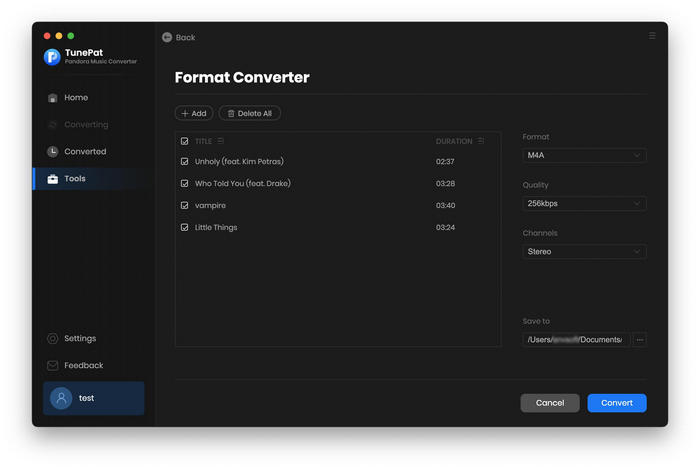Click the blue Convert button
Screen dimensions: 700x469
pos(617,403)
